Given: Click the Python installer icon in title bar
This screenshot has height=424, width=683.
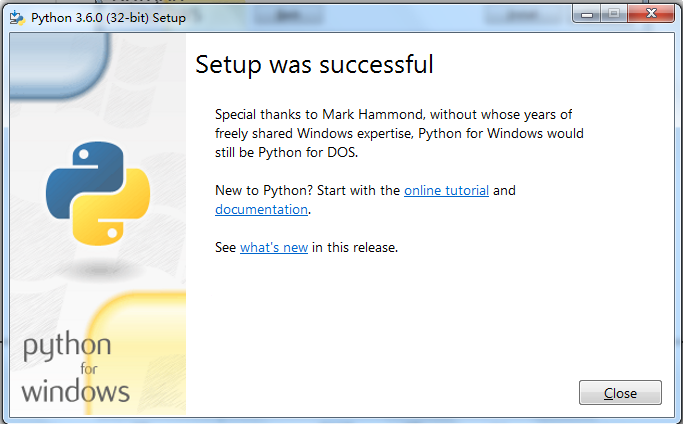Looking at the screenshot, I should click(17, 17).
